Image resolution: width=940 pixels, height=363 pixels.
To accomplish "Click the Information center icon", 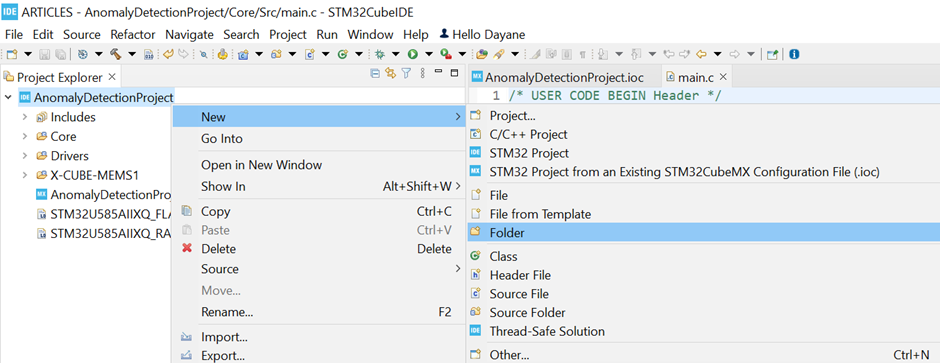I will point(794,54).
